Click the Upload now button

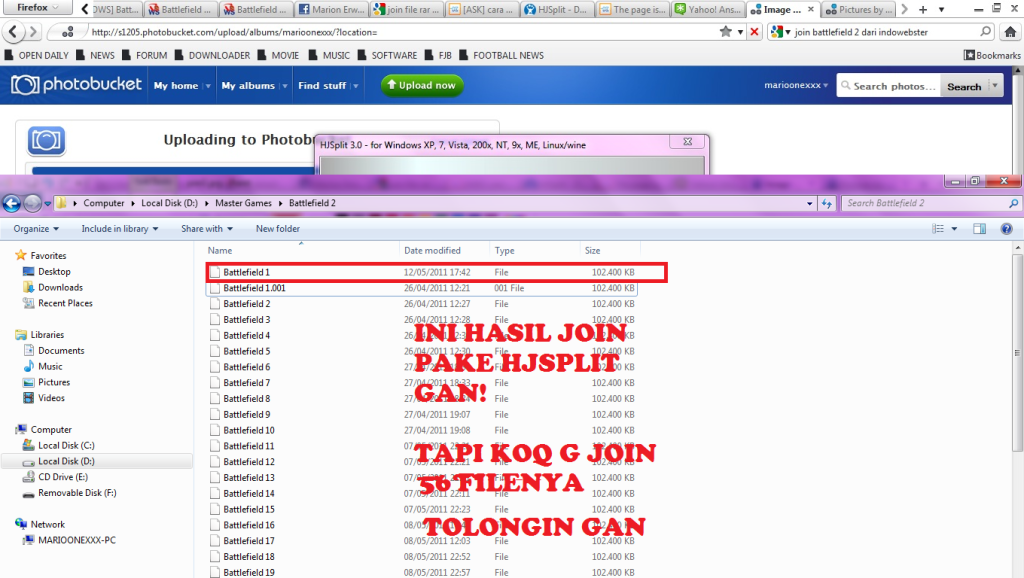coord(422,85)
